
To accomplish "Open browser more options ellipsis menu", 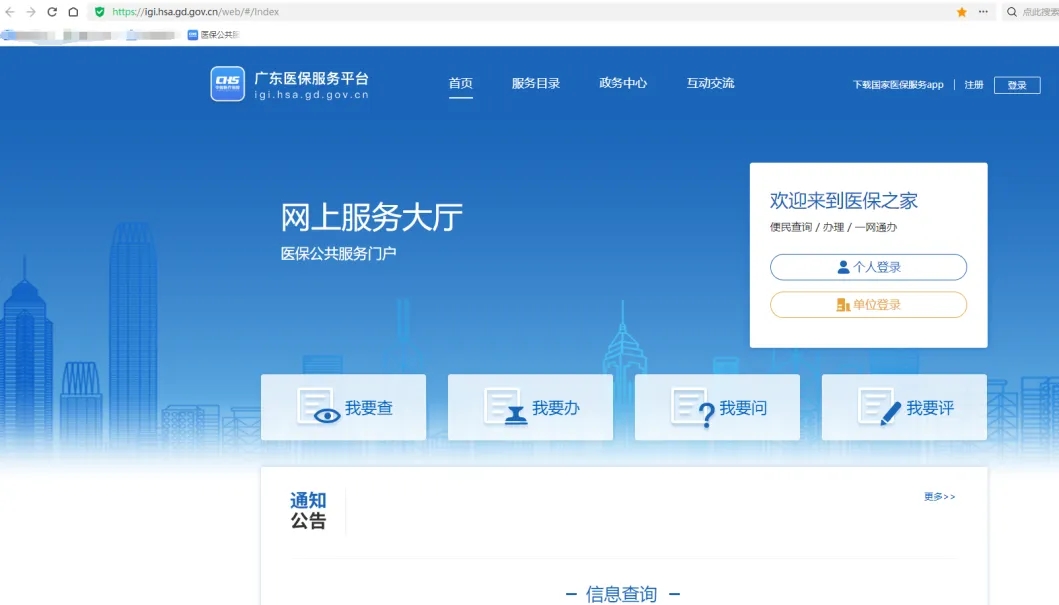I will pos(983,12).
